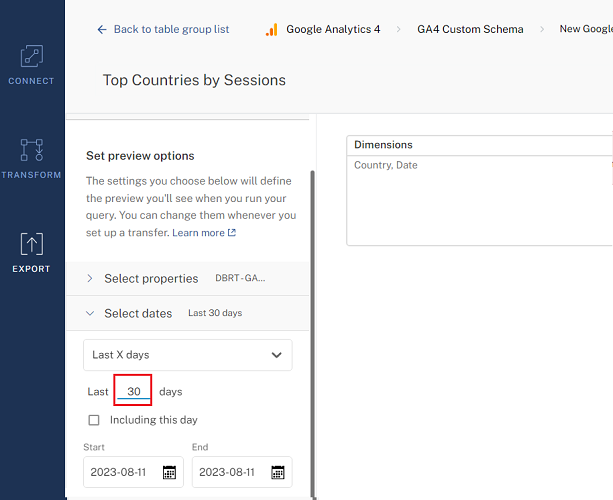The height and width of the screenshot is (500, 613).
Task: Click the Learn more external link icon
Action: tap(232, 233)
